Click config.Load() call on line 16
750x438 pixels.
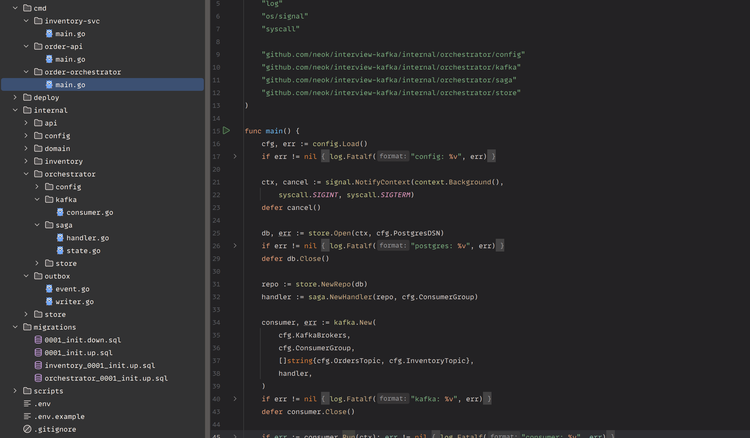pyautogui.click(x=340, y=143)
